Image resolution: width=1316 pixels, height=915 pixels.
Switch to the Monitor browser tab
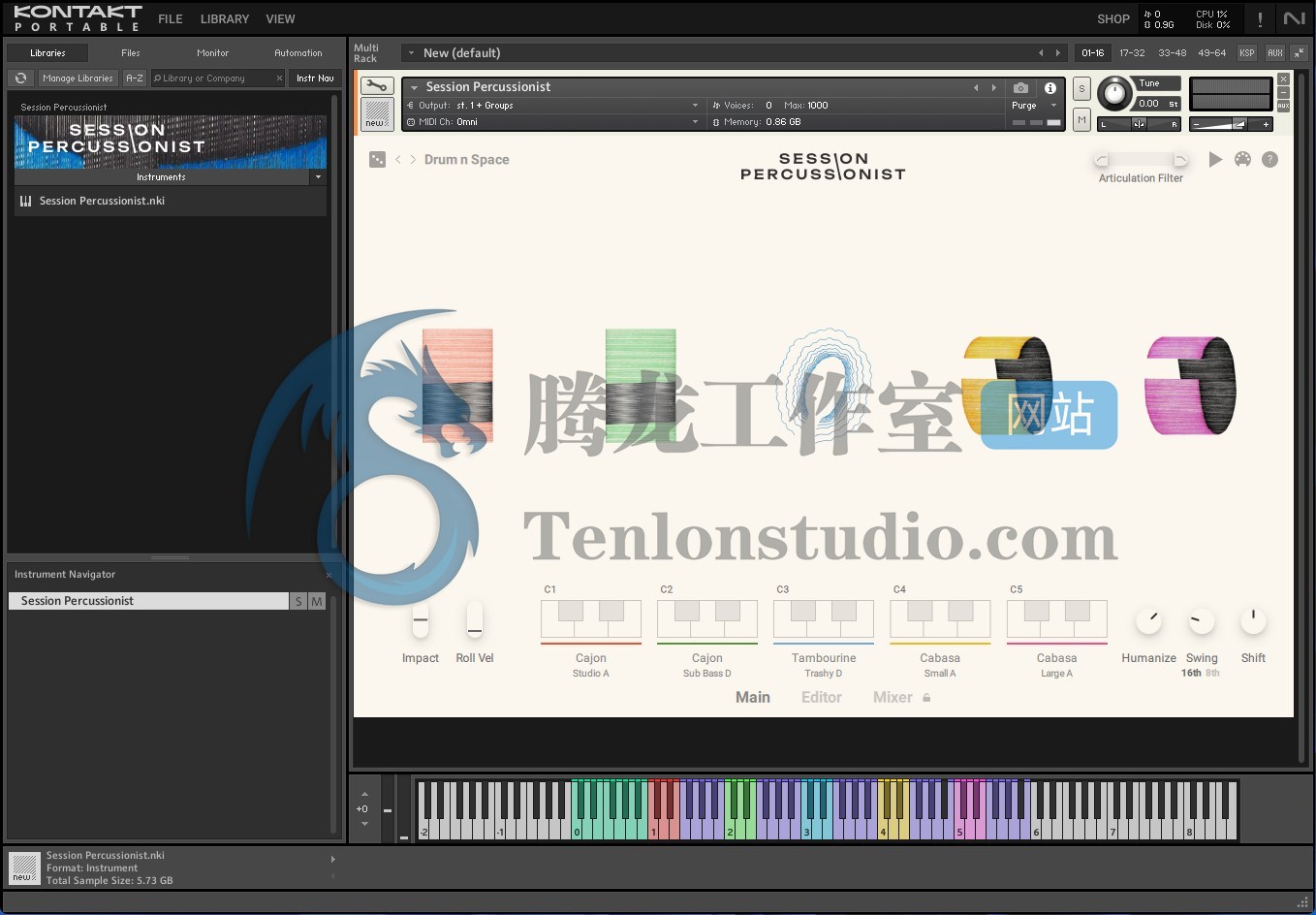pyautogui.click(x=213, y=53)
